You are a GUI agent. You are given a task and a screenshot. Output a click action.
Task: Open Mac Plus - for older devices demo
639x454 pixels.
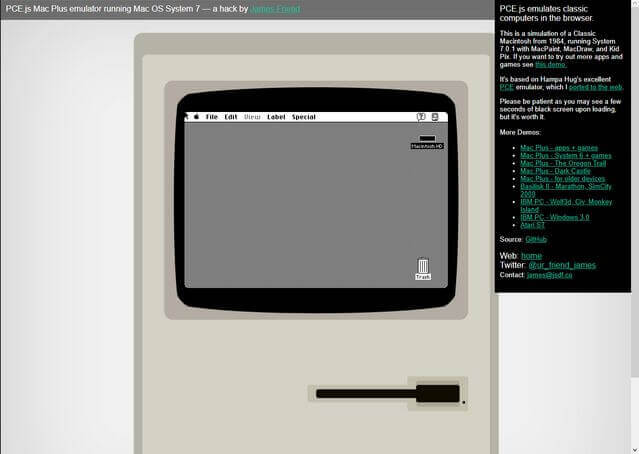[562, 179]
